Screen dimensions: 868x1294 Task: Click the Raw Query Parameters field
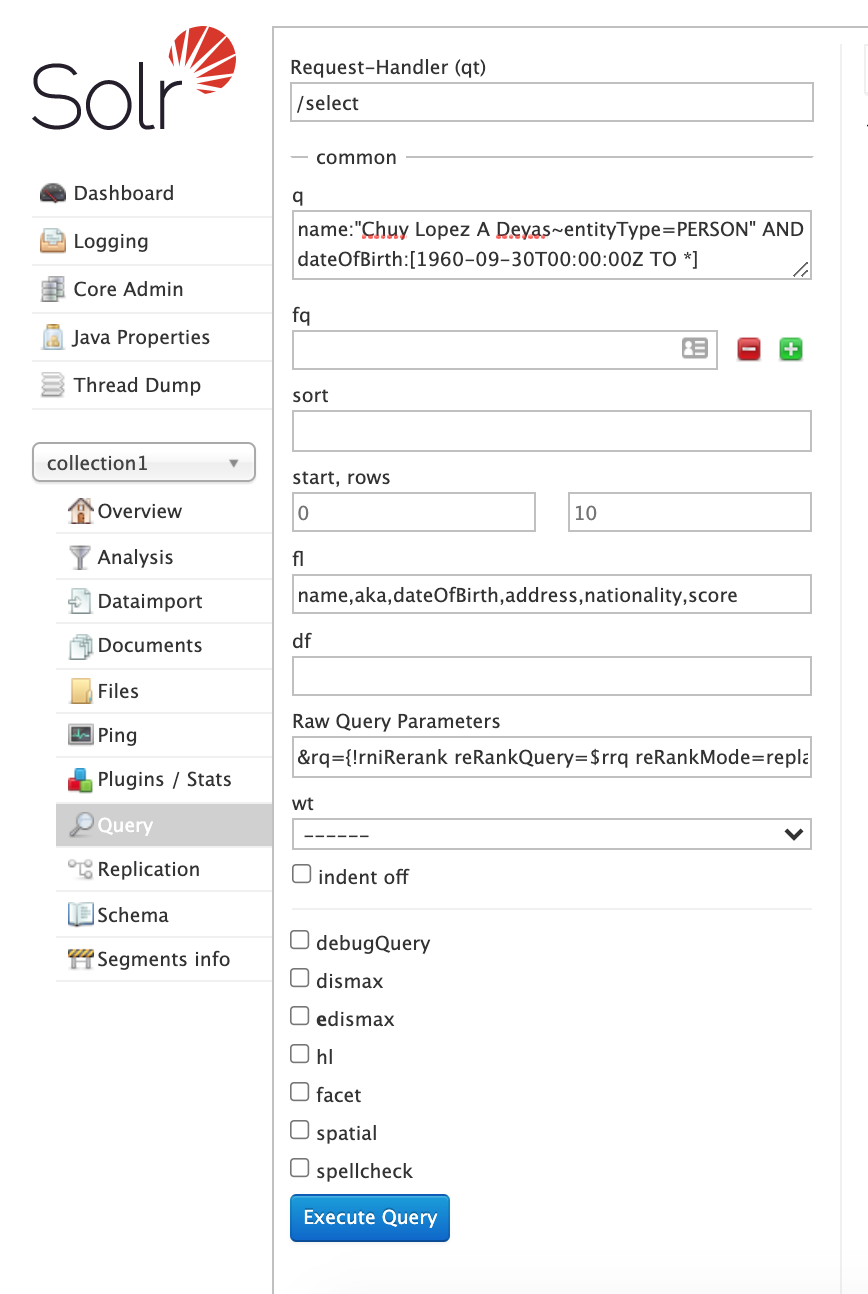(x=551, y=758)
